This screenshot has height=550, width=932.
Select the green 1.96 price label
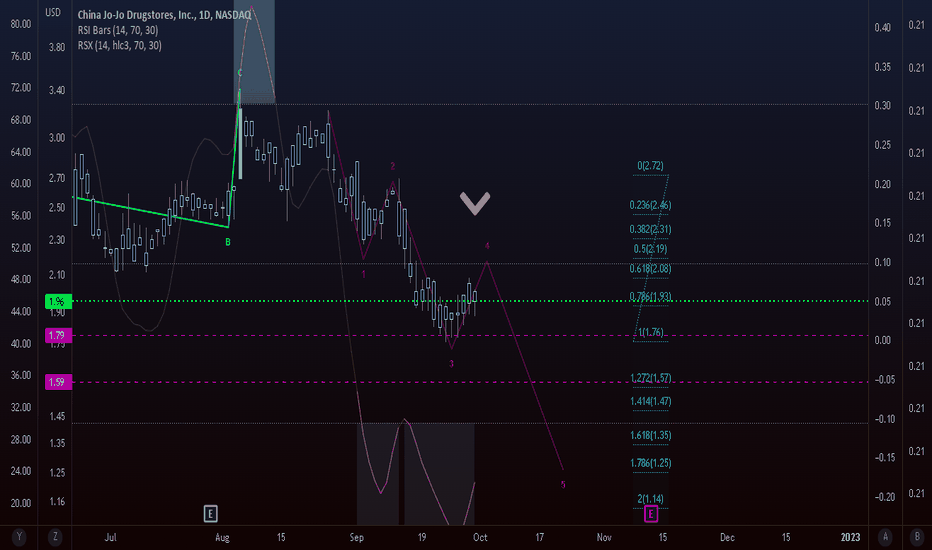pyautogui.click(x=58, y=301)
